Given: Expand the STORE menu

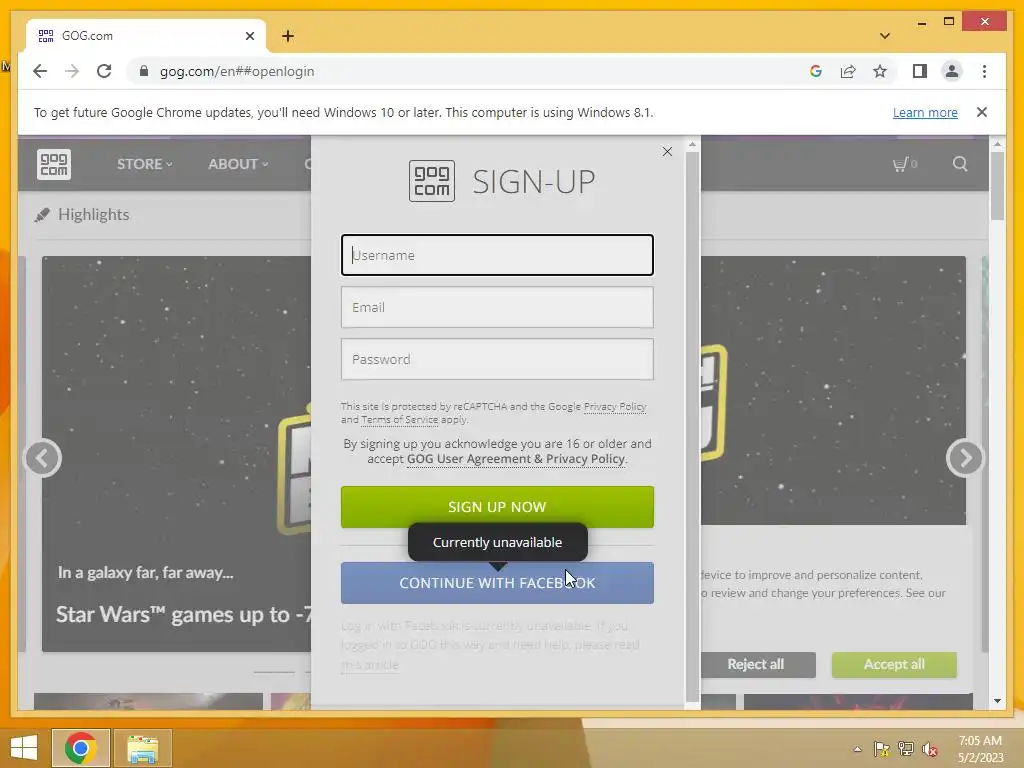Looking at the screenshot, I should [144, 164].
